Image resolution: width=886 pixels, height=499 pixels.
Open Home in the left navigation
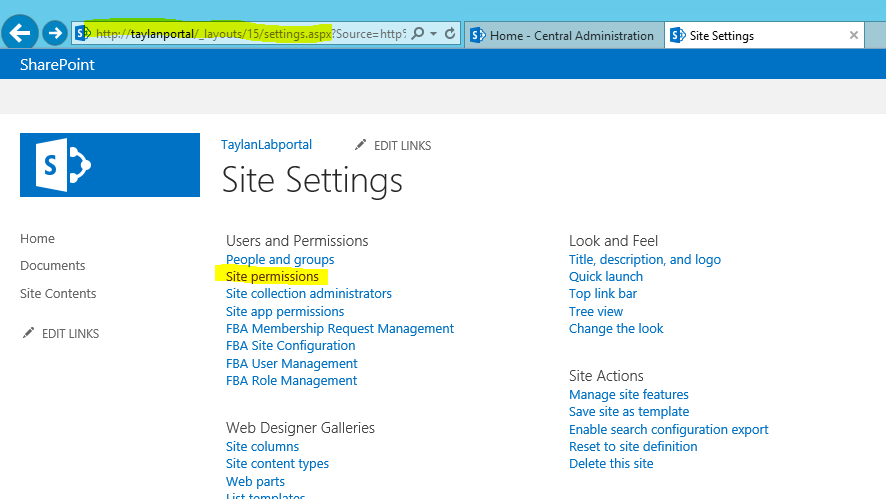37,238
